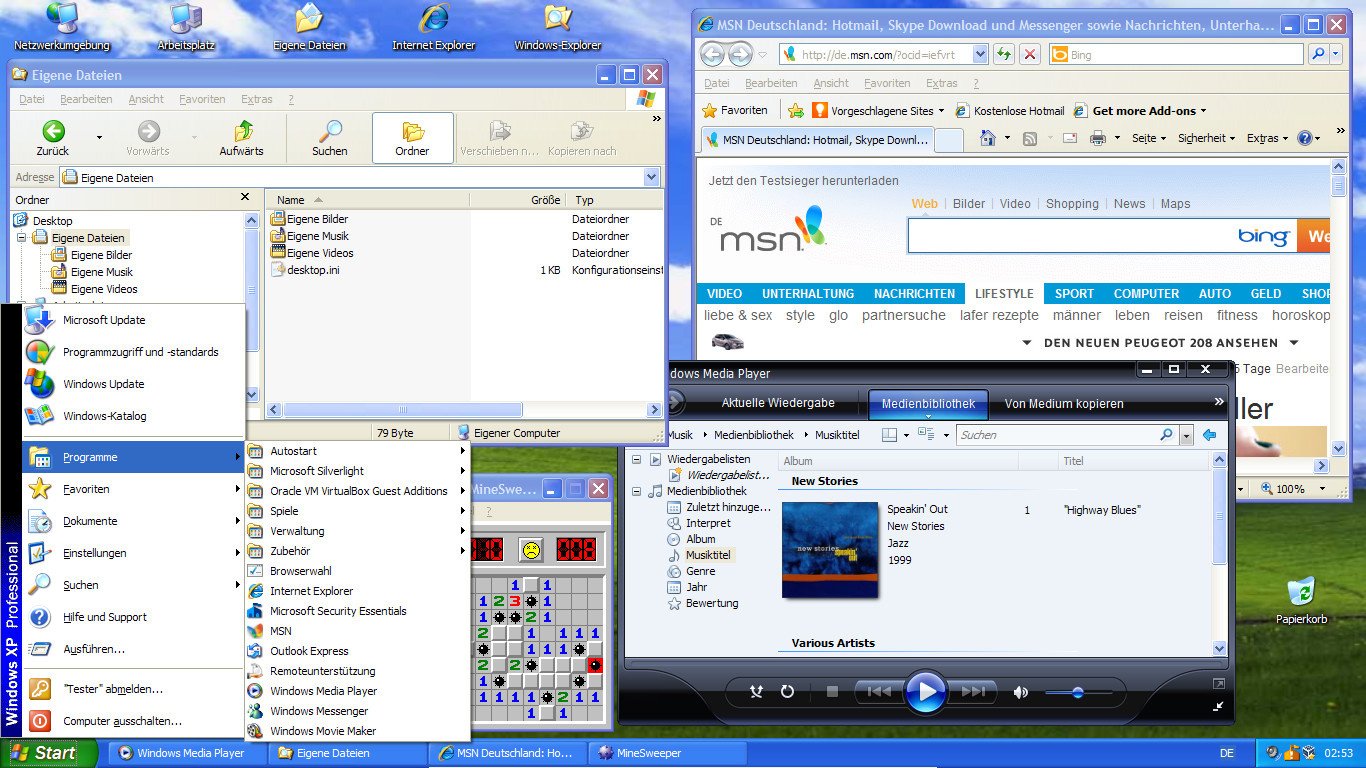This screenshot has height=768, width=1366.
Task: Adjust the Media Player volume slider
Action: [1080, 692]
